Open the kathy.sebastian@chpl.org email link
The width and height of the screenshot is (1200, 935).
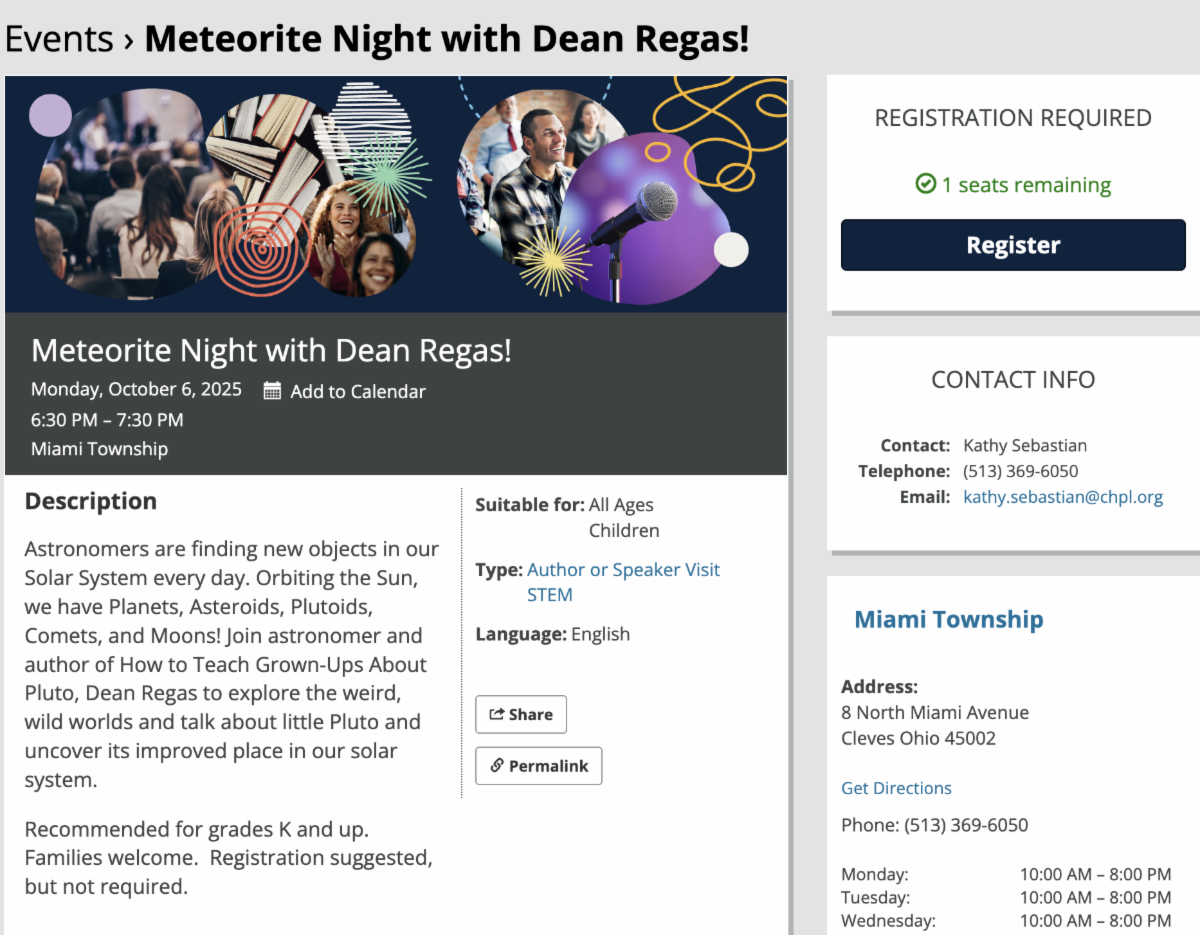1062,497
